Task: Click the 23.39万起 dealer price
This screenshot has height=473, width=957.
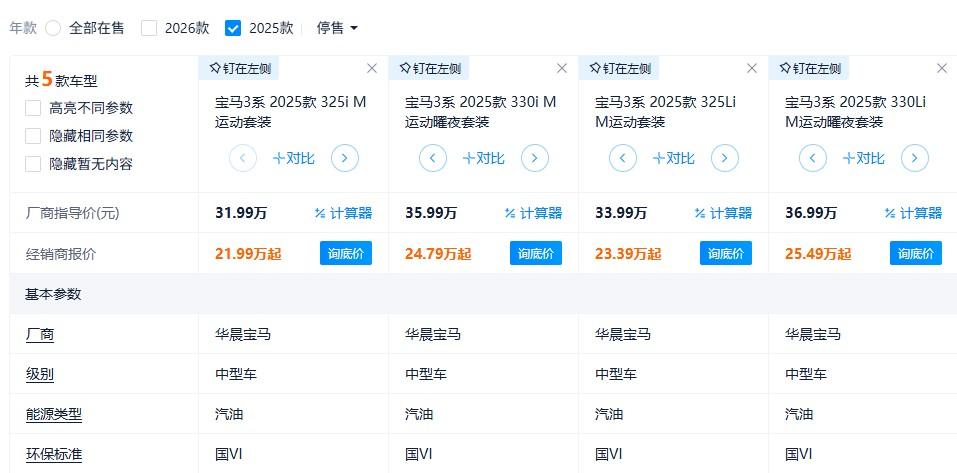Action: 628,254
